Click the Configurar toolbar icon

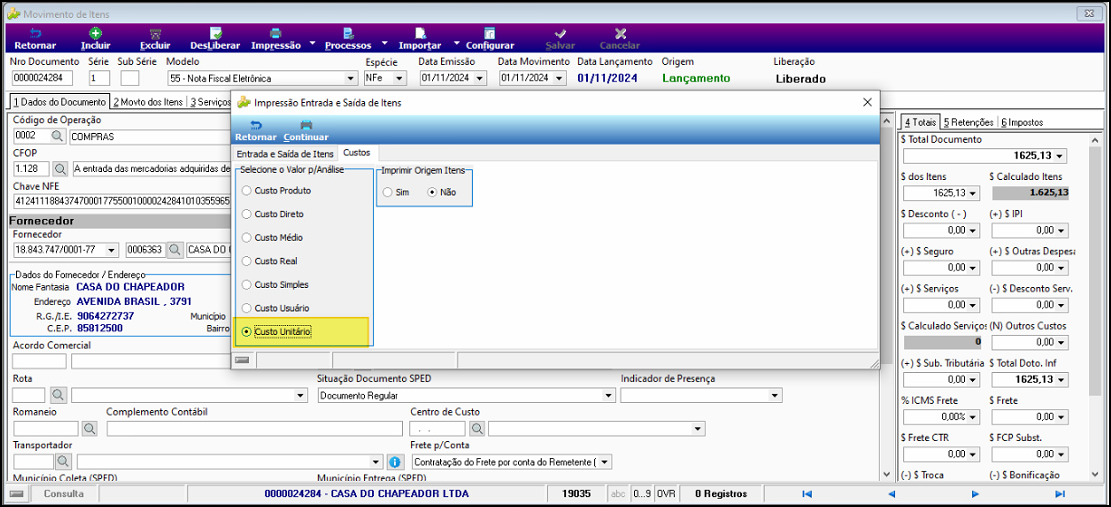point(490,33)
